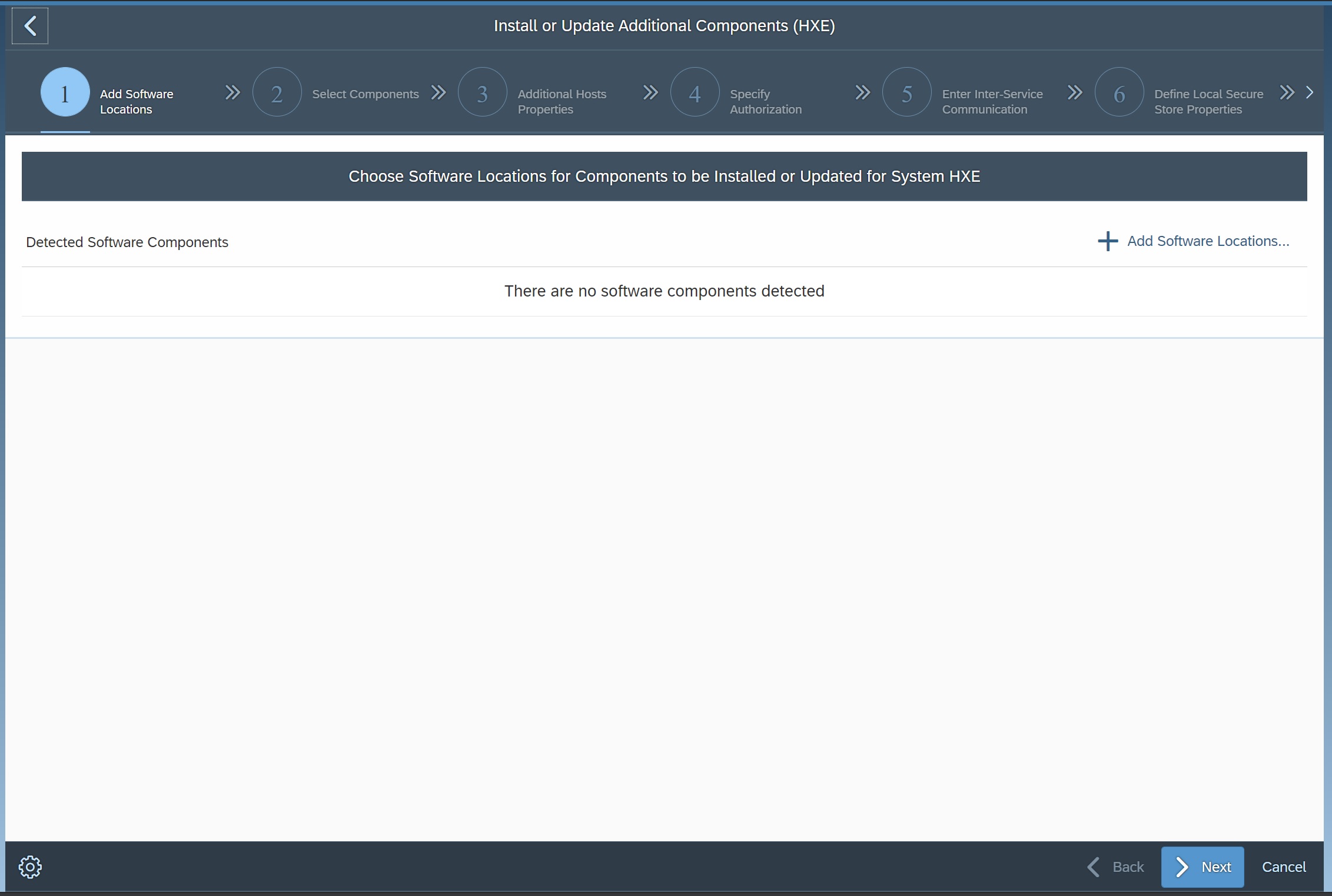The height and width of the screenshot is (896, 1332).
Task: Click the Back button in footer
Action: tap(1115, 867)
